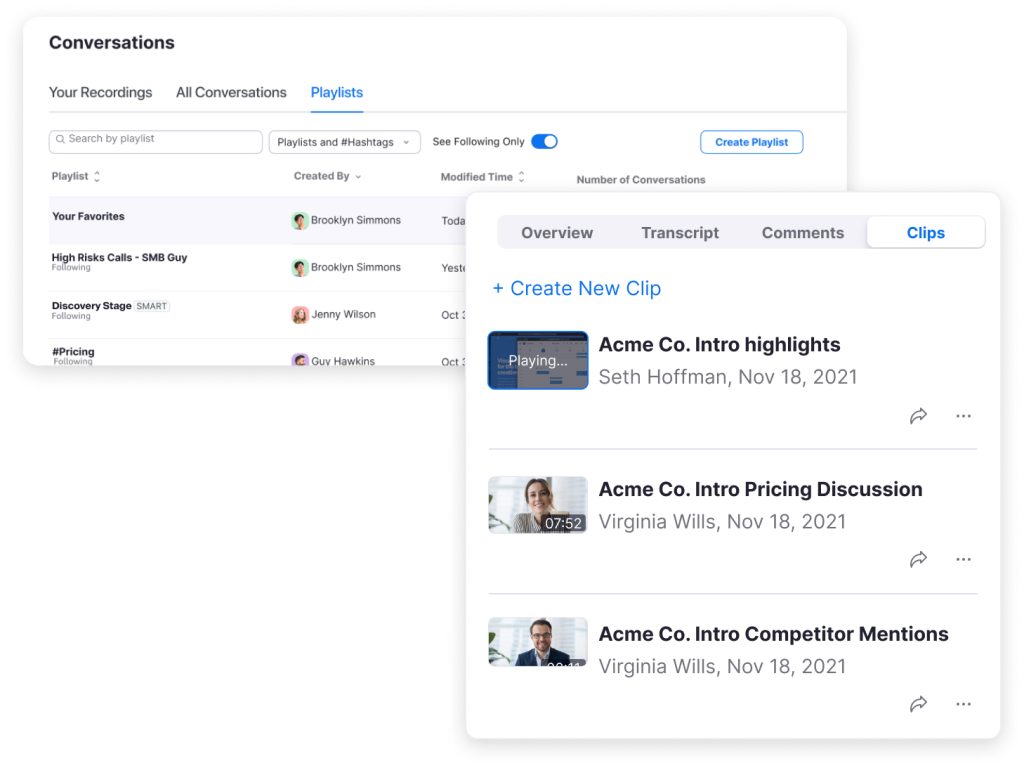Open the Transcript tab
Image resolution: width=1024 pixels, height=768 pixels.
click(x=680, y=233)
